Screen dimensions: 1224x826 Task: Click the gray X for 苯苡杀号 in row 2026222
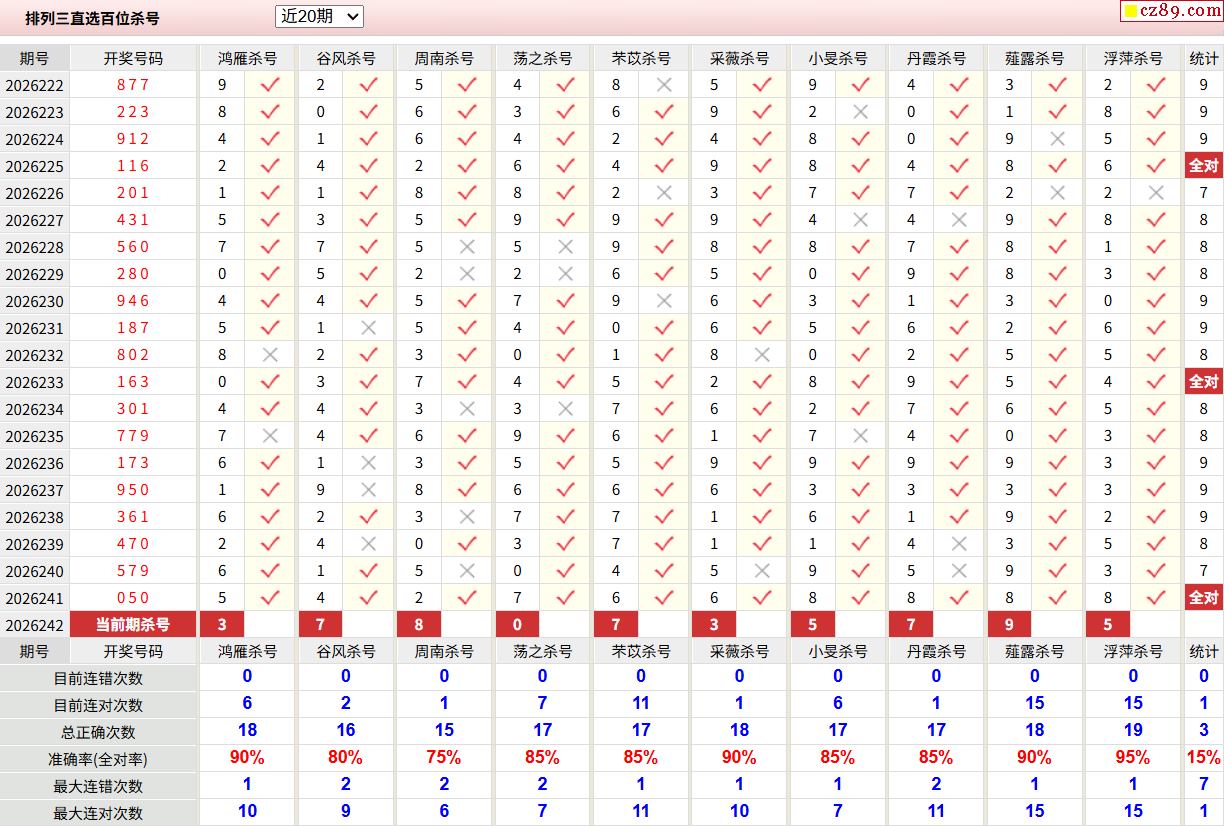pos(664,84)
